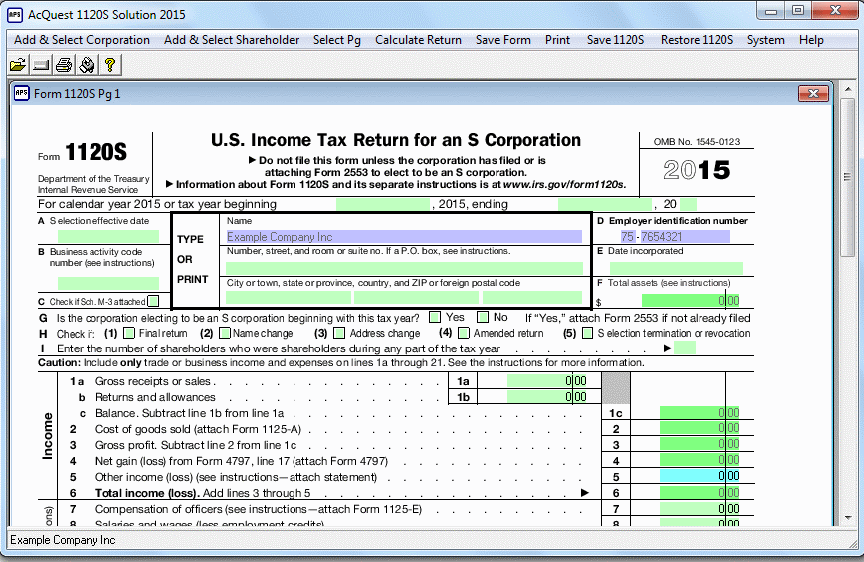The width and height of the screenshot is (864, 562).
Task: Open the Help menu
Action: 811,40
